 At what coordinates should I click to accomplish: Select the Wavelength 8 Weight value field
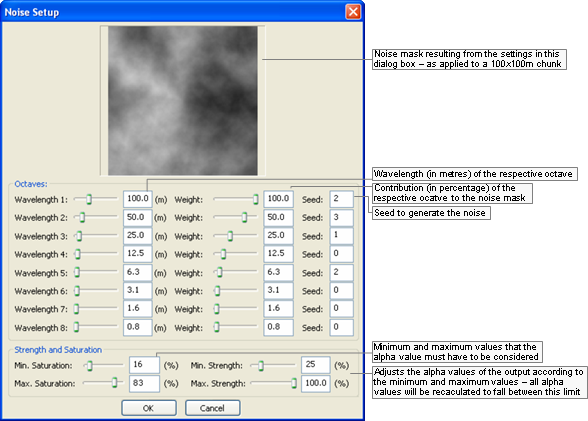click(278, 327)
